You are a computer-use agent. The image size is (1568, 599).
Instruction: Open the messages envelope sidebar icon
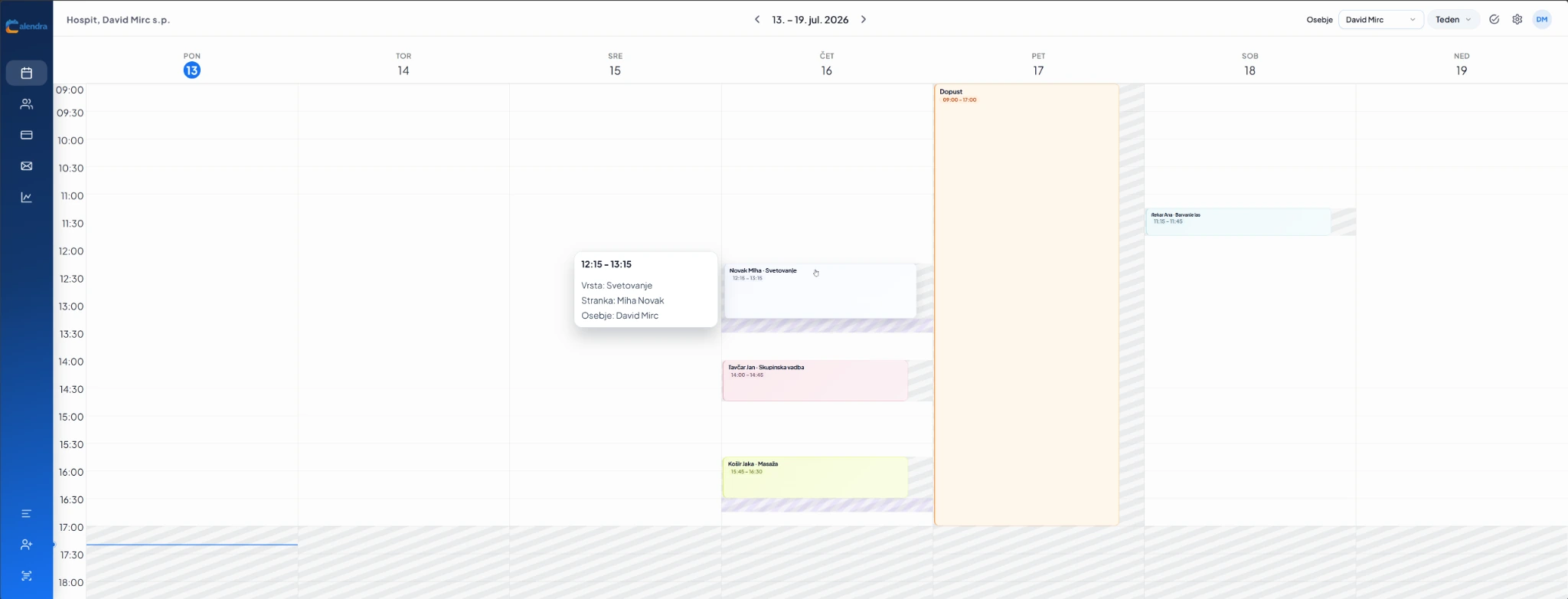coord(27,166)
